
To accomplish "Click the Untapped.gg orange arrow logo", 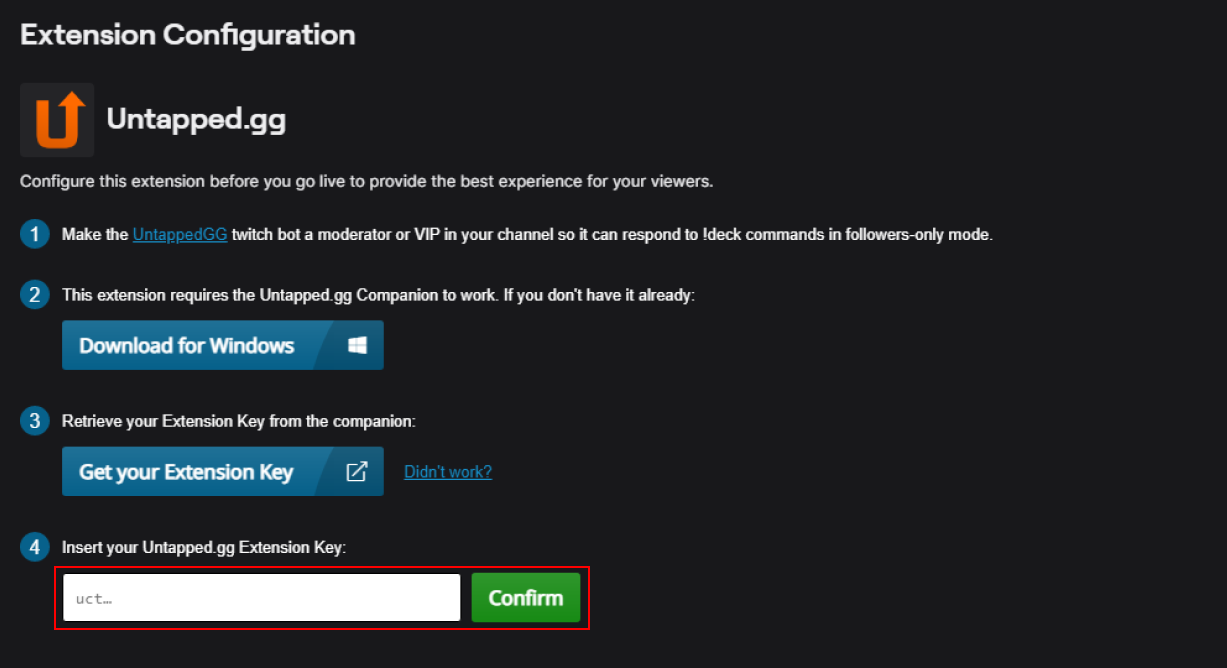I will [x=57, y=120].
